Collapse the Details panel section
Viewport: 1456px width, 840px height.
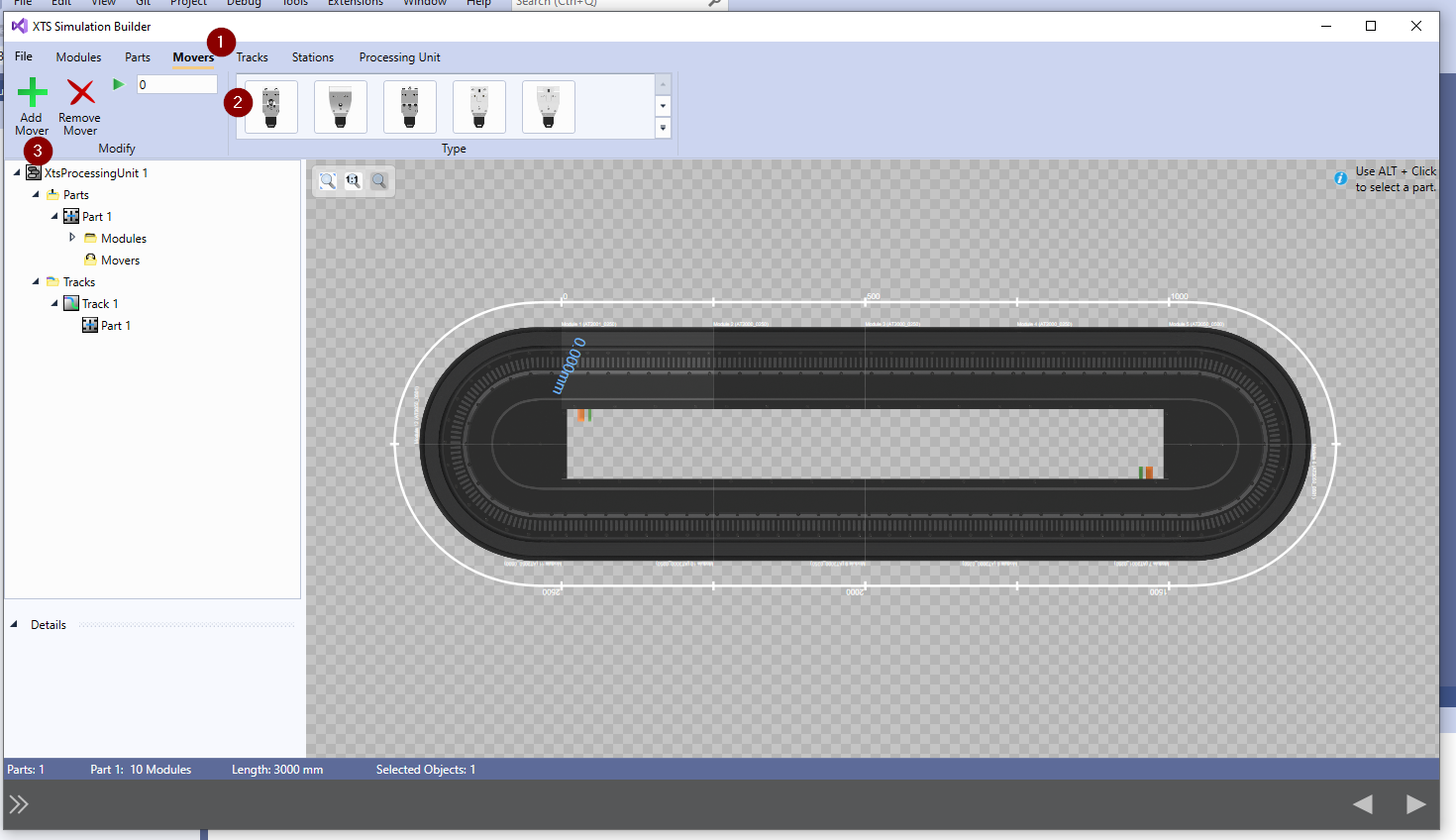tap(14, 624)
